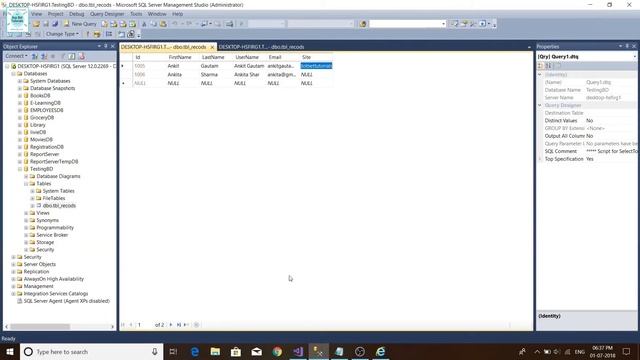Image resolution: width=640 pixels, height=360 pixels.
Task: Add a new row using navigator button
Action: pos(186,325)
